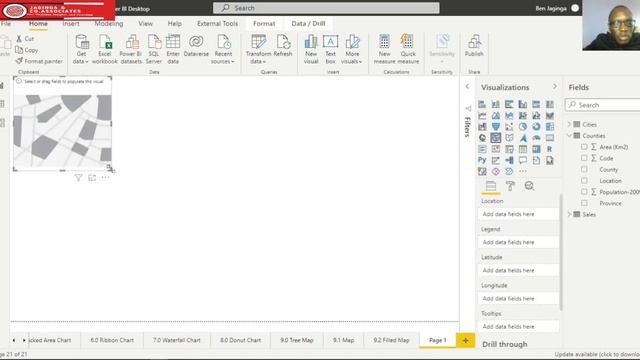Select the Filled map visual
Viewport: 640px width, 360px height.
tap(496, 138)
